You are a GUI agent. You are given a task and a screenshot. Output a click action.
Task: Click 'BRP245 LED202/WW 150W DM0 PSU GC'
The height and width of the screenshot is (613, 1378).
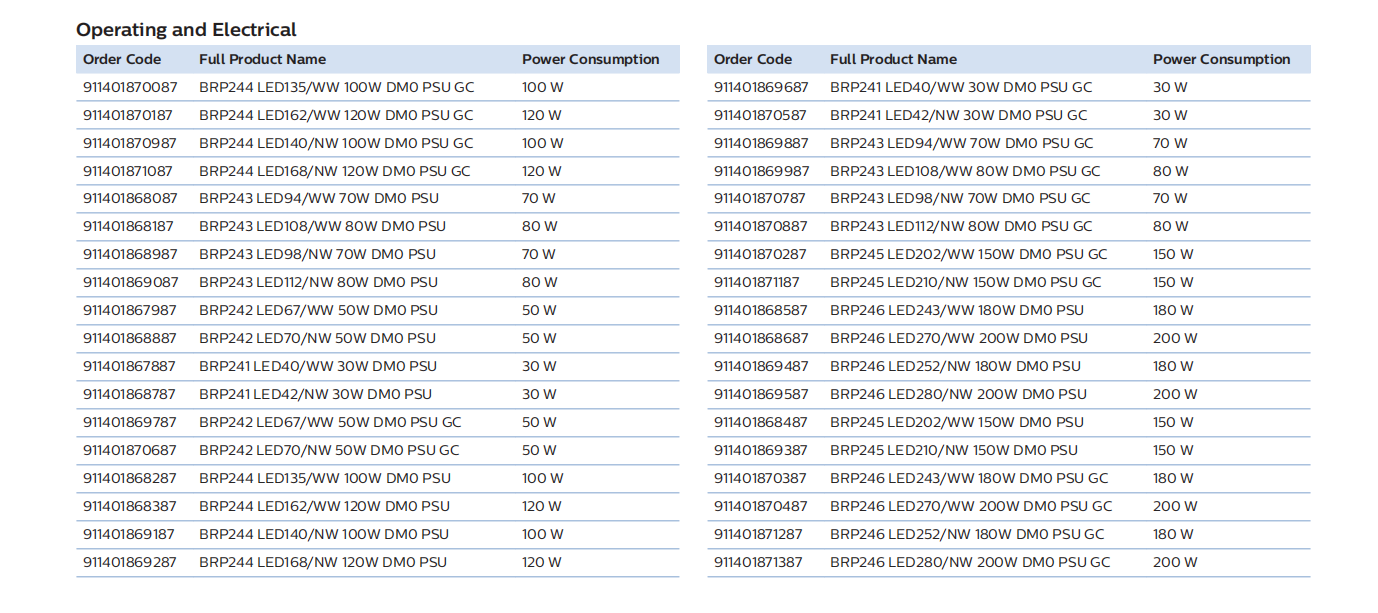click(x=969, y=254)
